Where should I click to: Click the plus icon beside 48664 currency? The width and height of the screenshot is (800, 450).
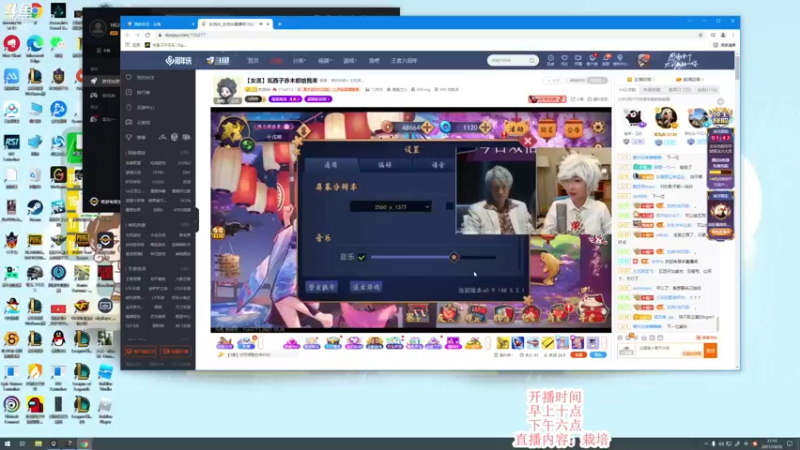426,128
